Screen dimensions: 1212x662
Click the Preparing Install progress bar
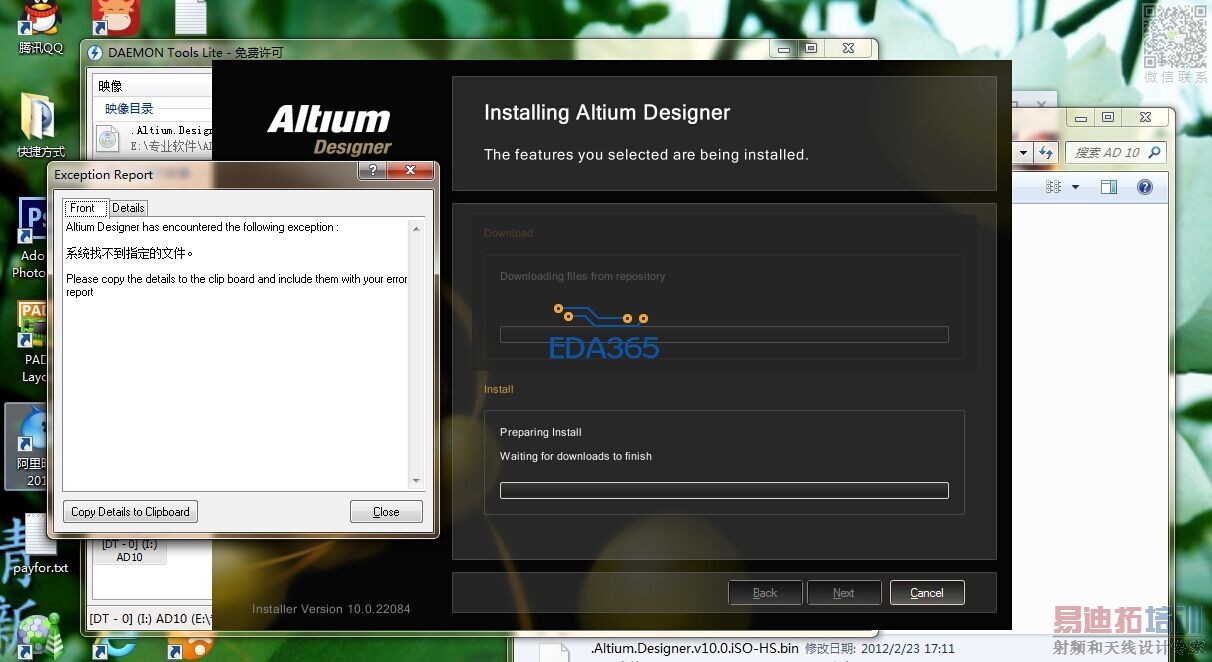click(724, 491)
